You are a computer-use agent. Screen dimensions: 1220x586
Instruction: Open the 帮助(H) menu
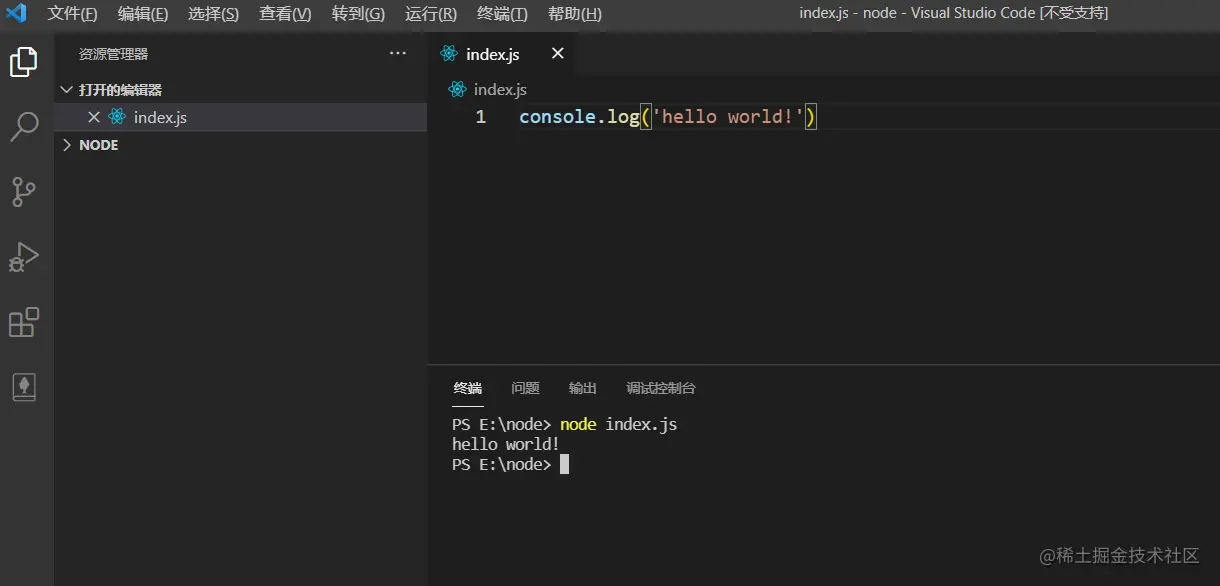tap(575, 14)
